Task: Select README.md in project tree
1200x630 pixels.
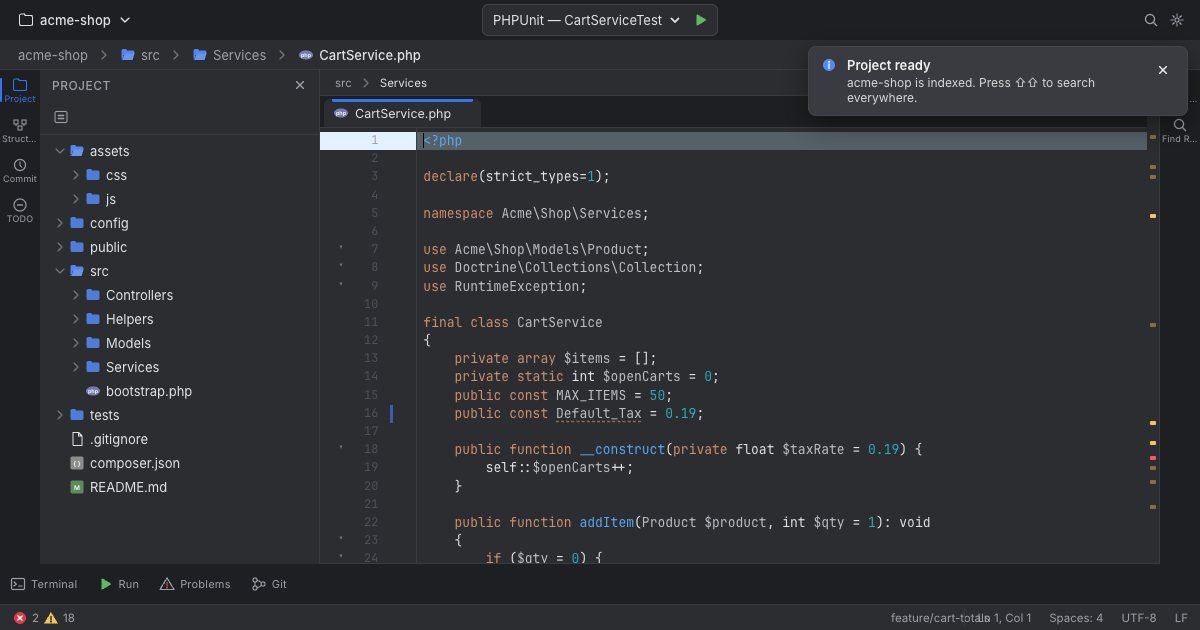Action: click(x=180, y=487)
